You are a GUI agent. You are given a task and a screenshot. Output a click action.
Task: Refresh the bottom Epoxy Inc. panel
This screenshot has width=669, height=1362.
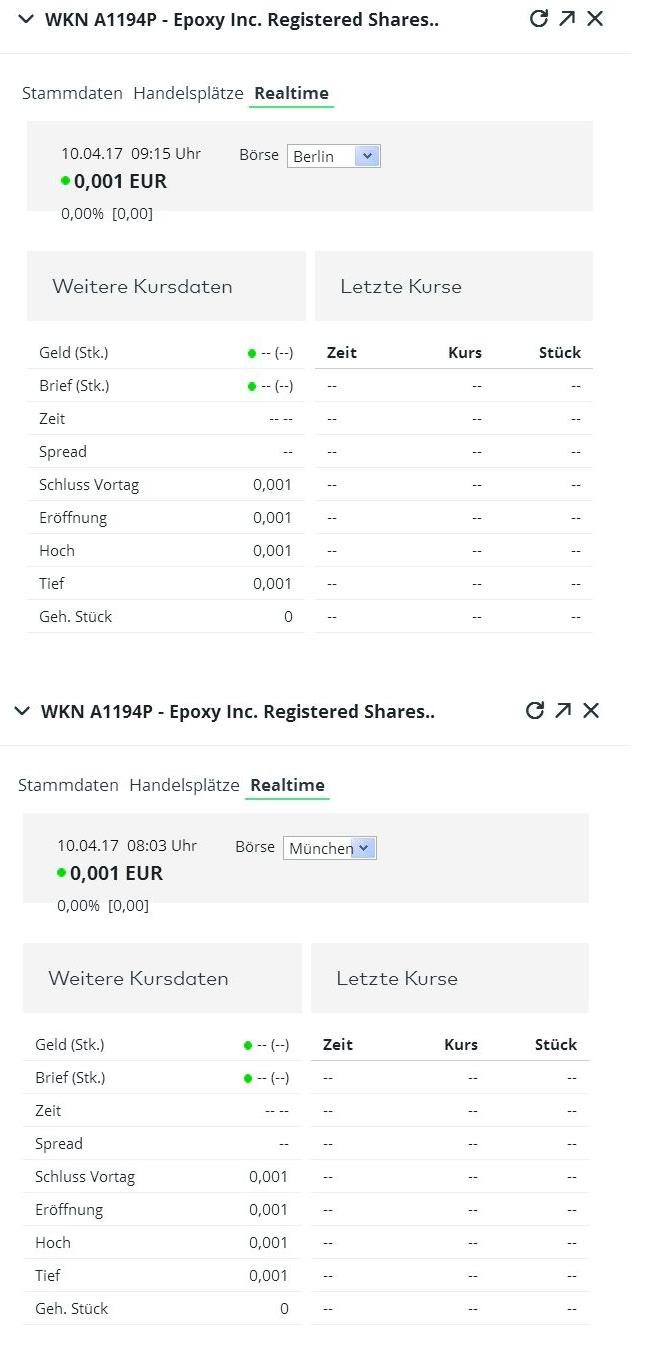(x=534, y=710)
